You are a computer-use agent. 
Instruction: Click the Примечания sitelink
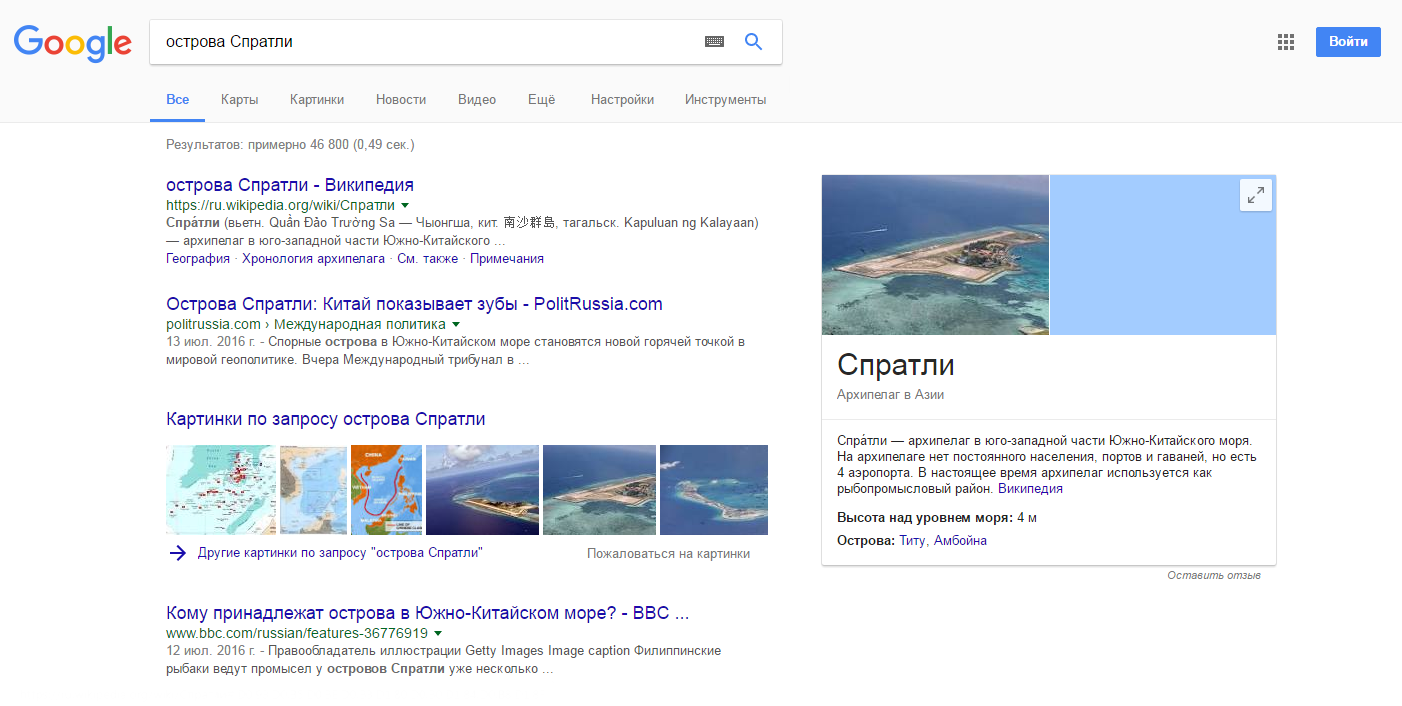pos(507,258)
